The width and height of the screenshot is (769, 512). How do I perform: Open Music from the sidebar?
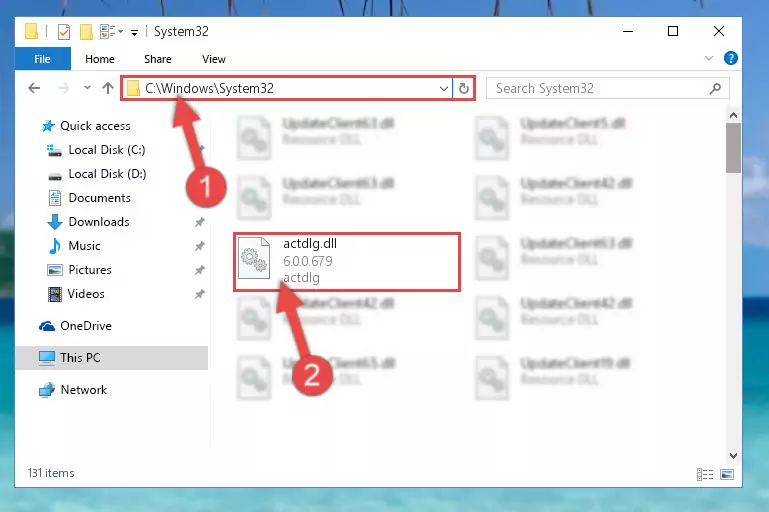(x=84, y=246)
